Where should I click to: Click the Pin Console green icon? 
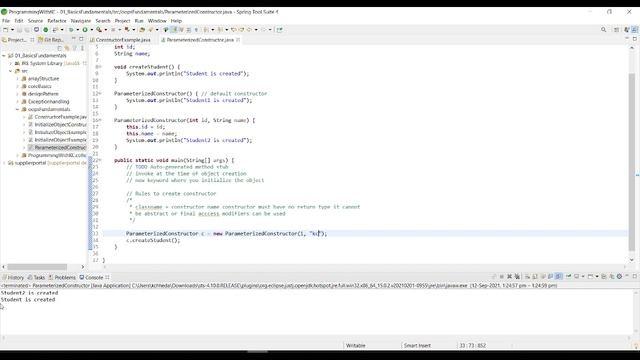click(568, 276)
